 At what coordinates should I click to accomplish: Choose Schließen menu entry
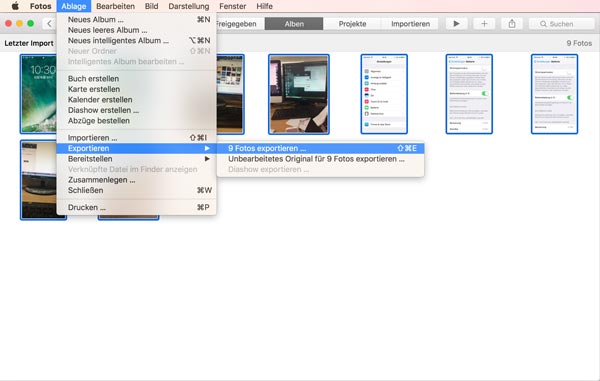136,190
